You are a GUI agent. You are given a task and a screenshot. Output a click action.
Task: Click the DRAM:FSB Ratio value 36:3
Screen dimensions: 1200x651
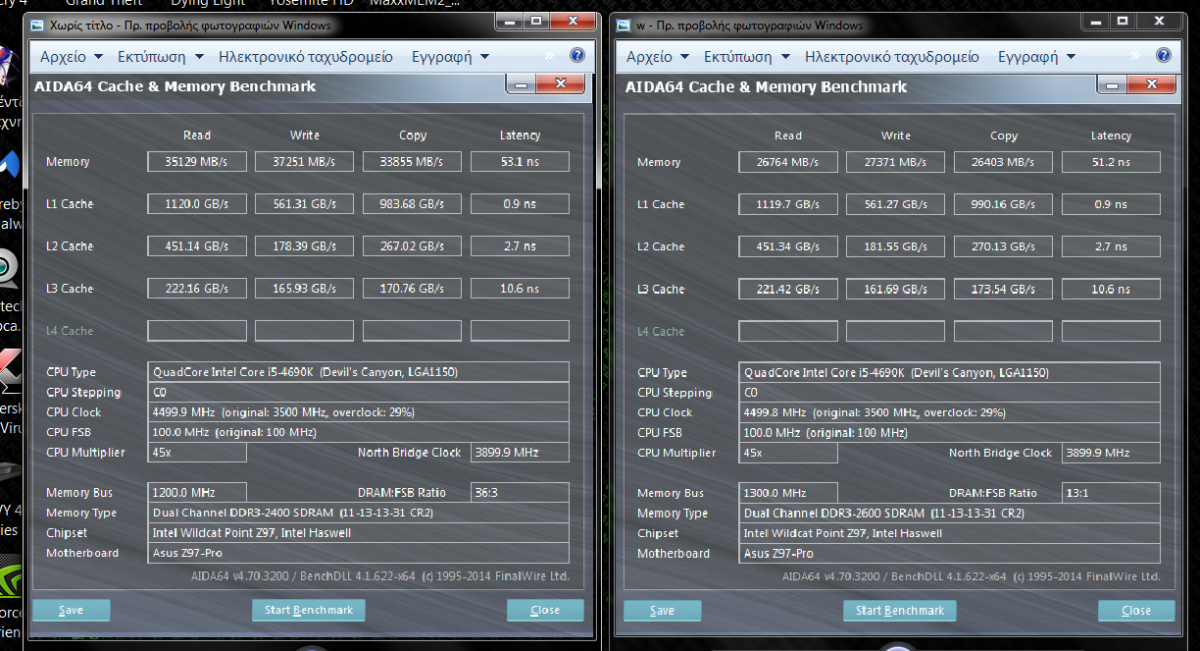pos(520,492)
